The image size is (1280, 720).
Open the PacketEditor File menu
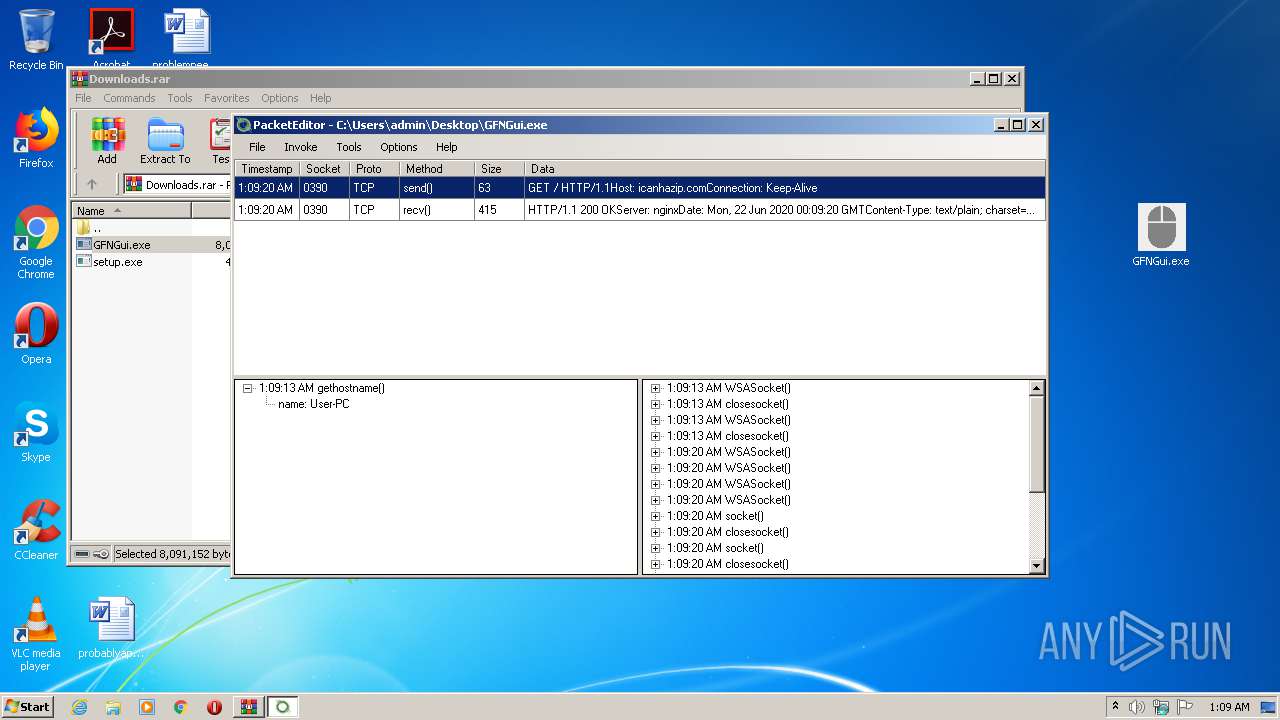pos(257,147)
